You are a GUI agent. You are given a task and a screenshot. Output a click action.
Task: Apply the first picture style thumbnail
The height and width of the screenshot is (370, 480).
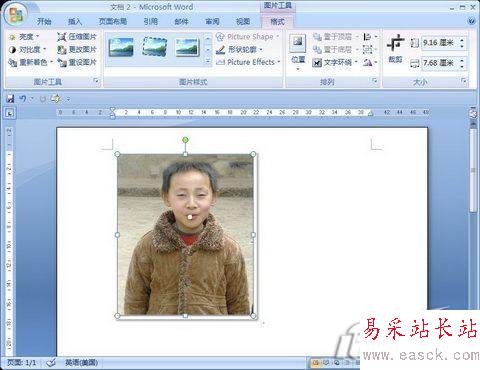point(121,47)
